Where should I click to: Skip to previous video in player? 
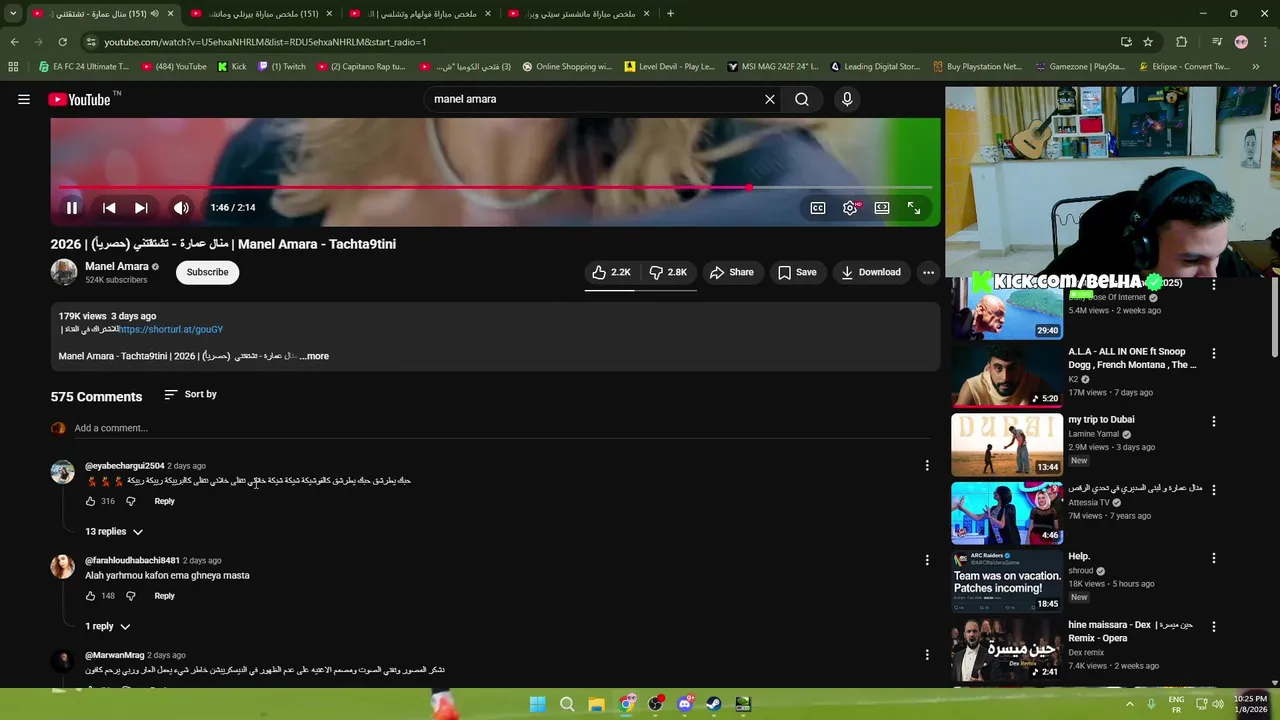109,208
